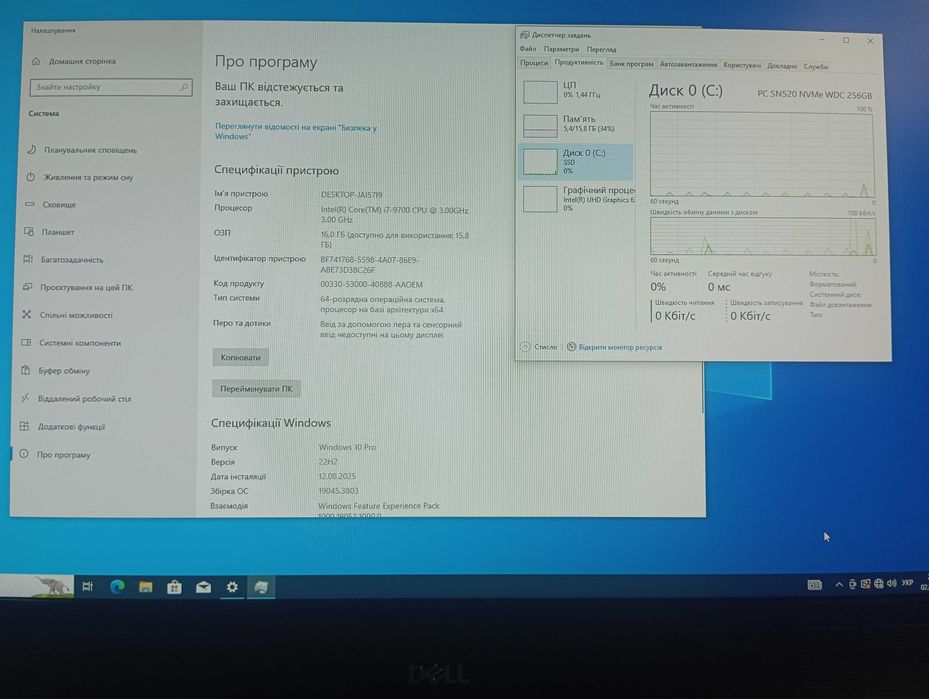The width and height of the screenshot is (929, 699).
Task: Click the resource monitor icon in Task Manager
Action: tap(571, 347)
